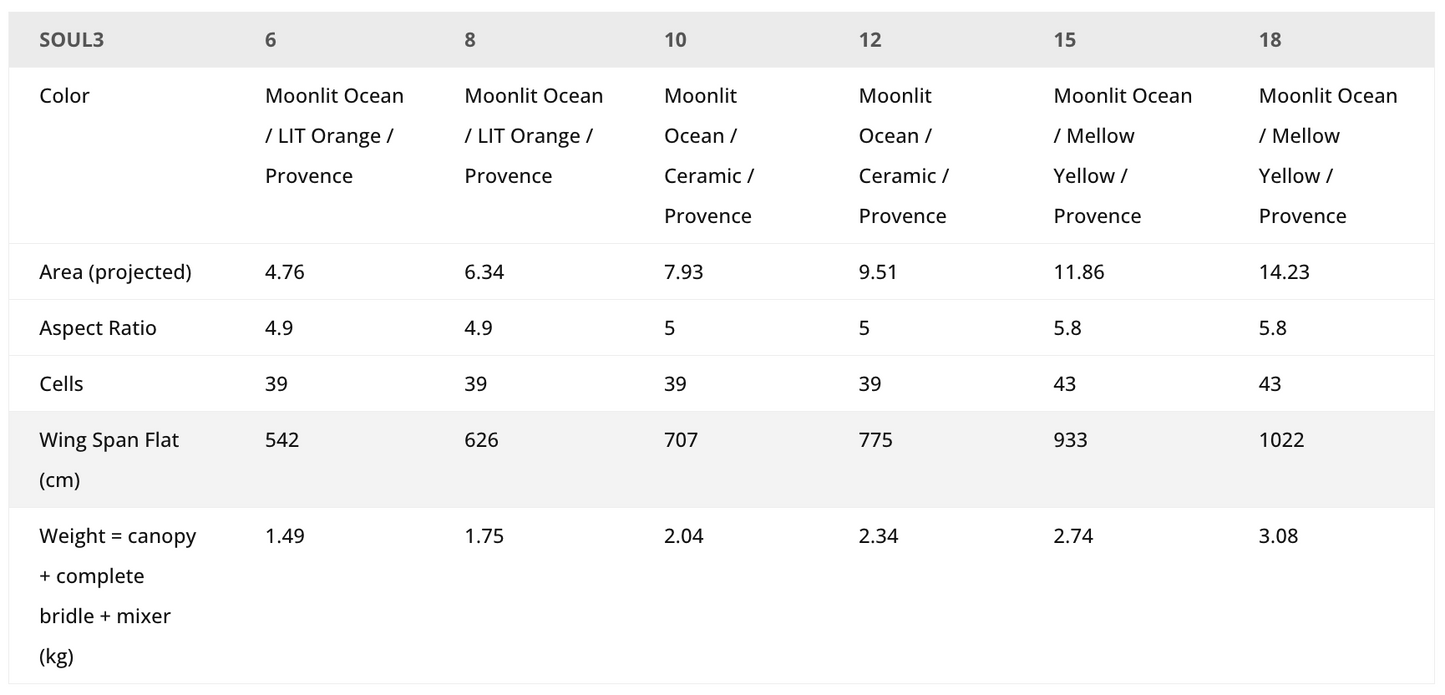Select the wing span value 542
This screenshot has height=695, width=1445.
pos(282,440)
